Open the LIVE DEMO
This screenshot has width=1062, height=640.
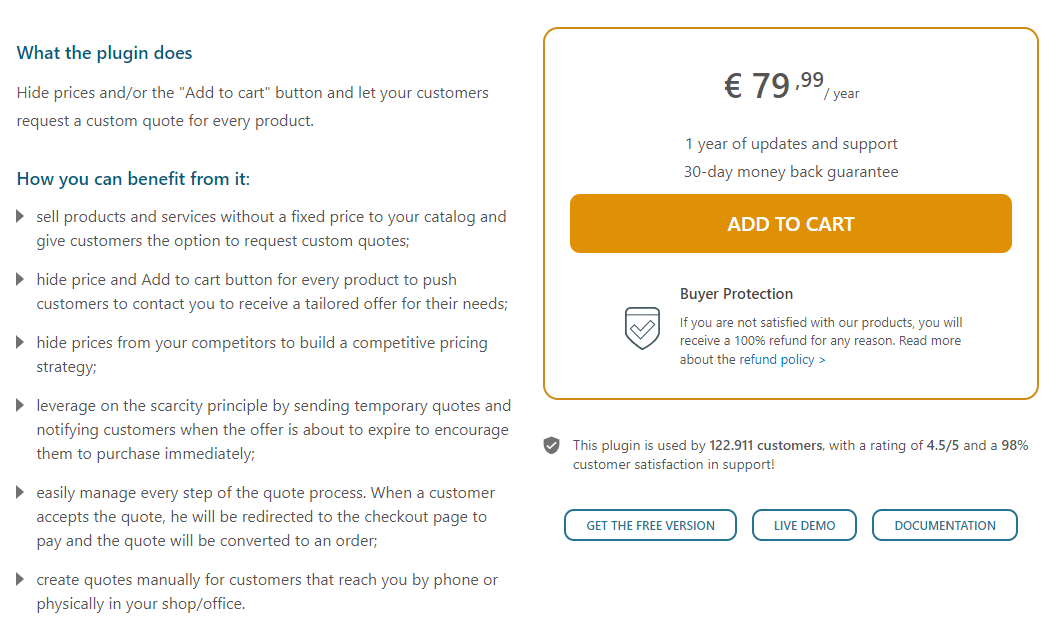804,524
